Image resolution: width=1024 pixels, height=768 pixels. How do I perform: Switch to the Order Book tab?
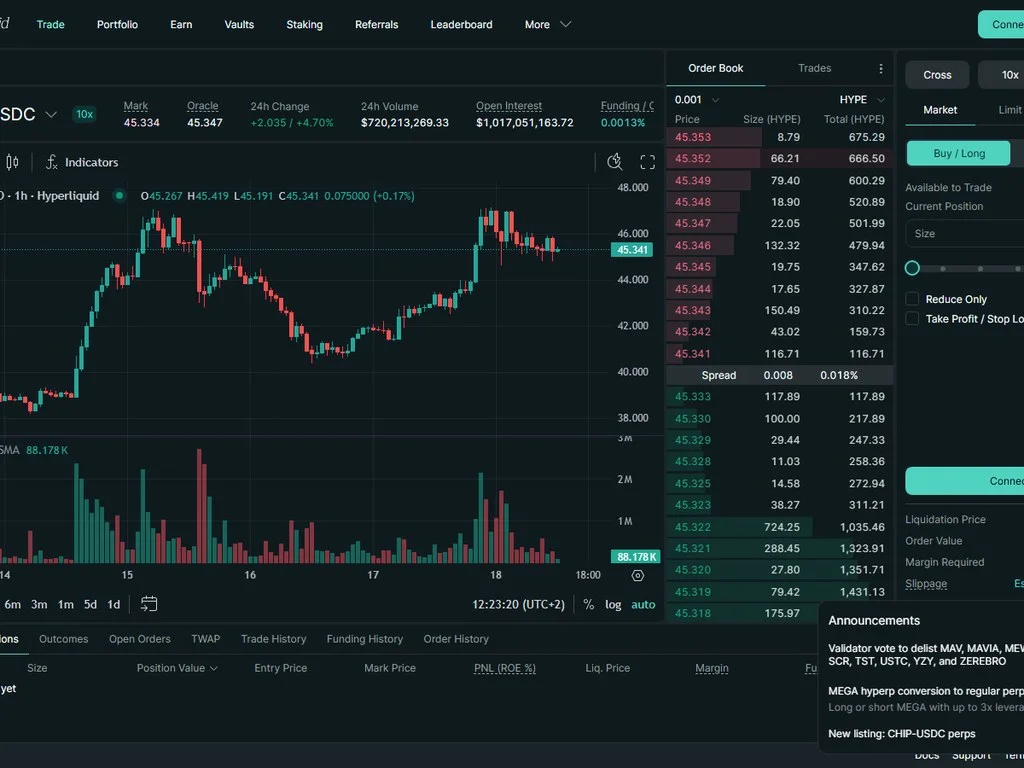(716, 68)
